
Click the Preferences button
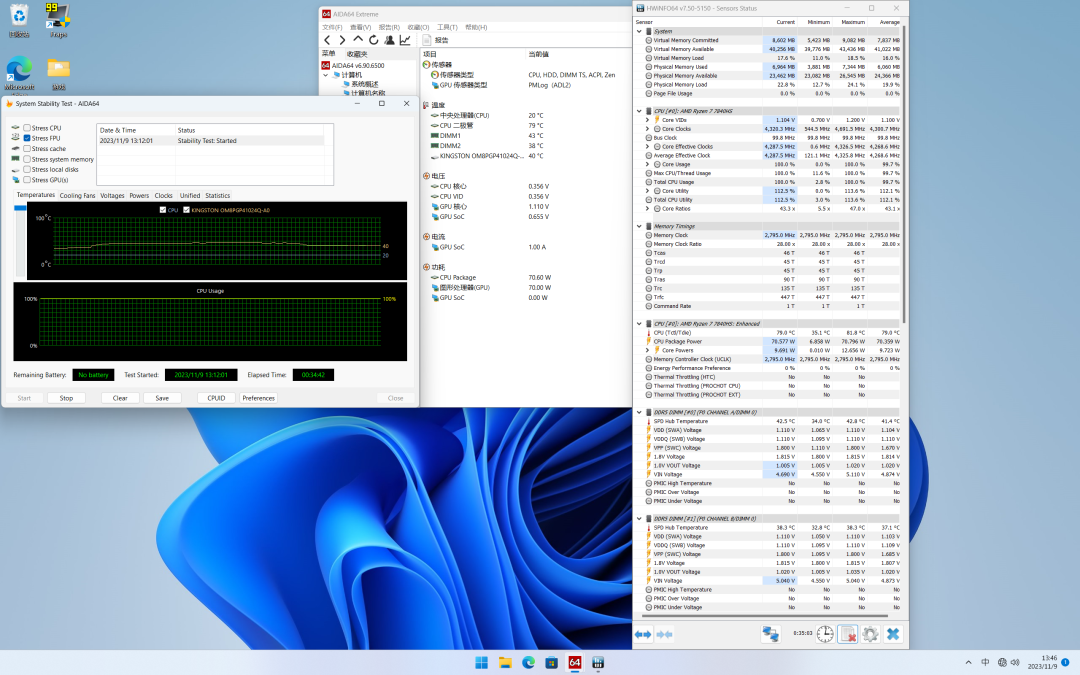[x=258, y=398]
